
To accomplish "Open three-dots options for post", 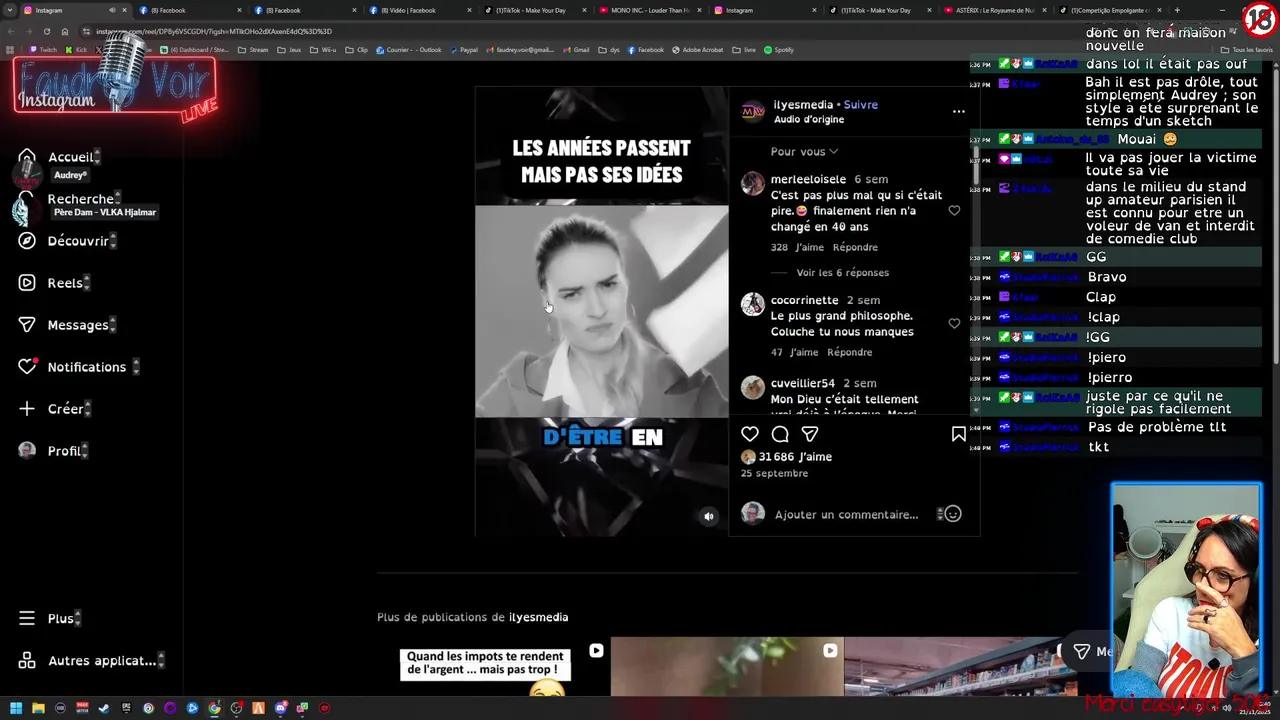I will tap(959, 111).
